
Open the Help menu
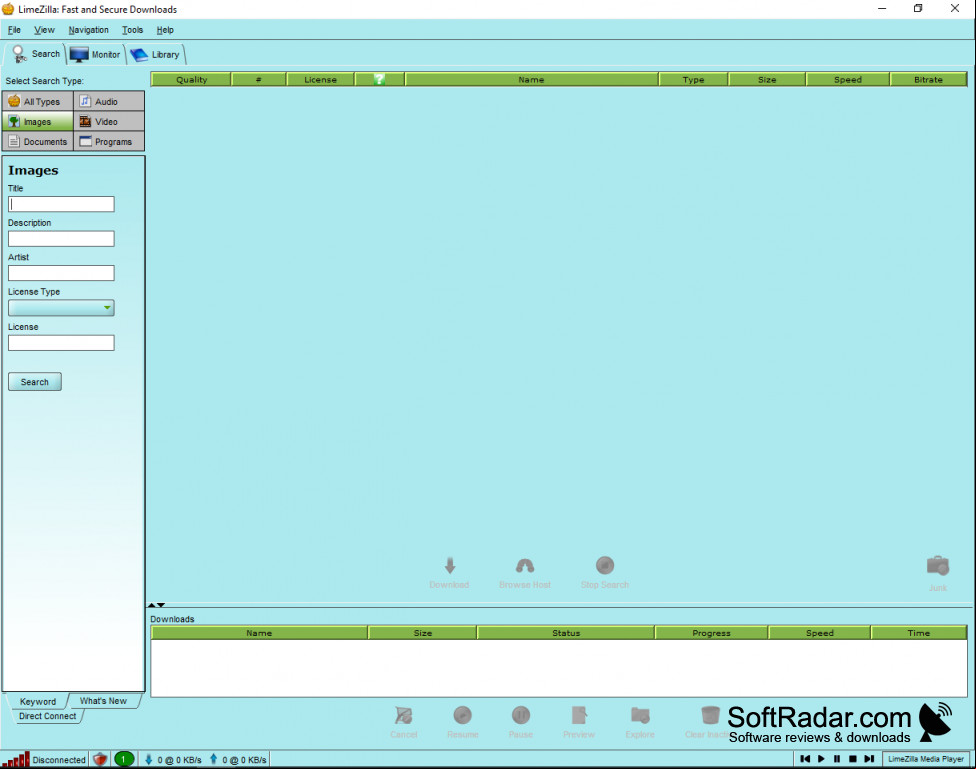[165, 30]
